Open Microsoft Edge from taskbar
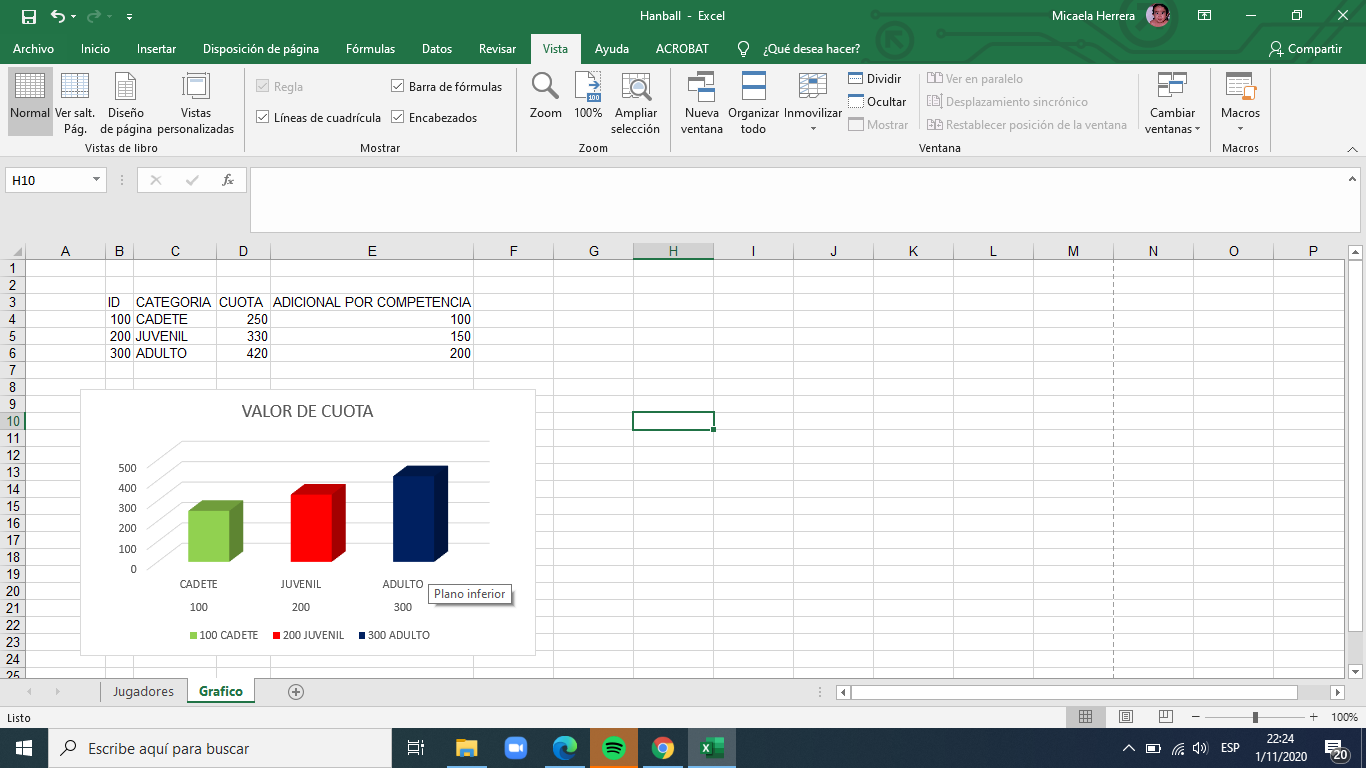This screenshot has width=1366, height=768. click(x=565, y=748)
